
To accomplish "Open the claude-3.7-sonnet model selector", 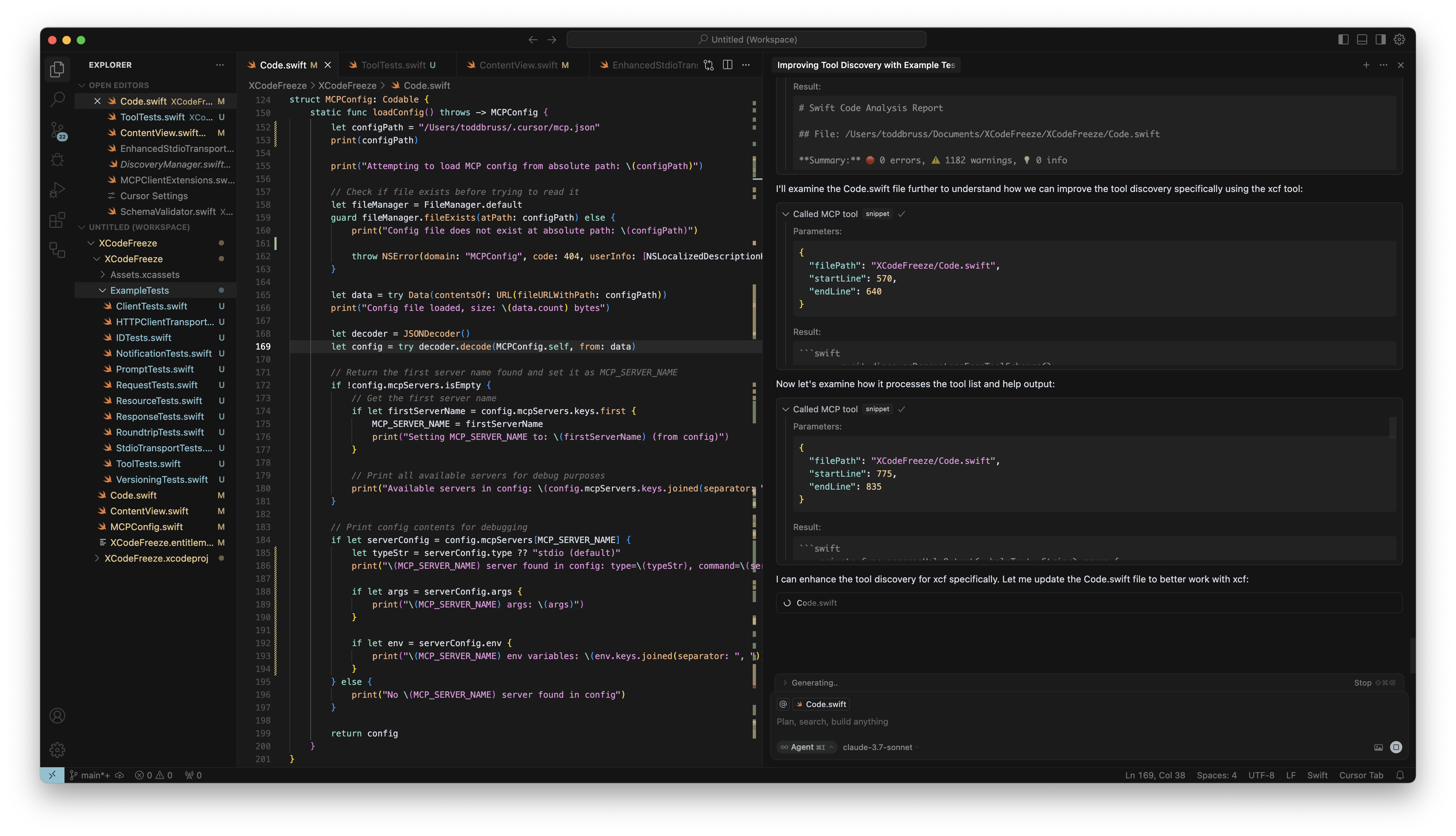I will (x=877, y=747).
